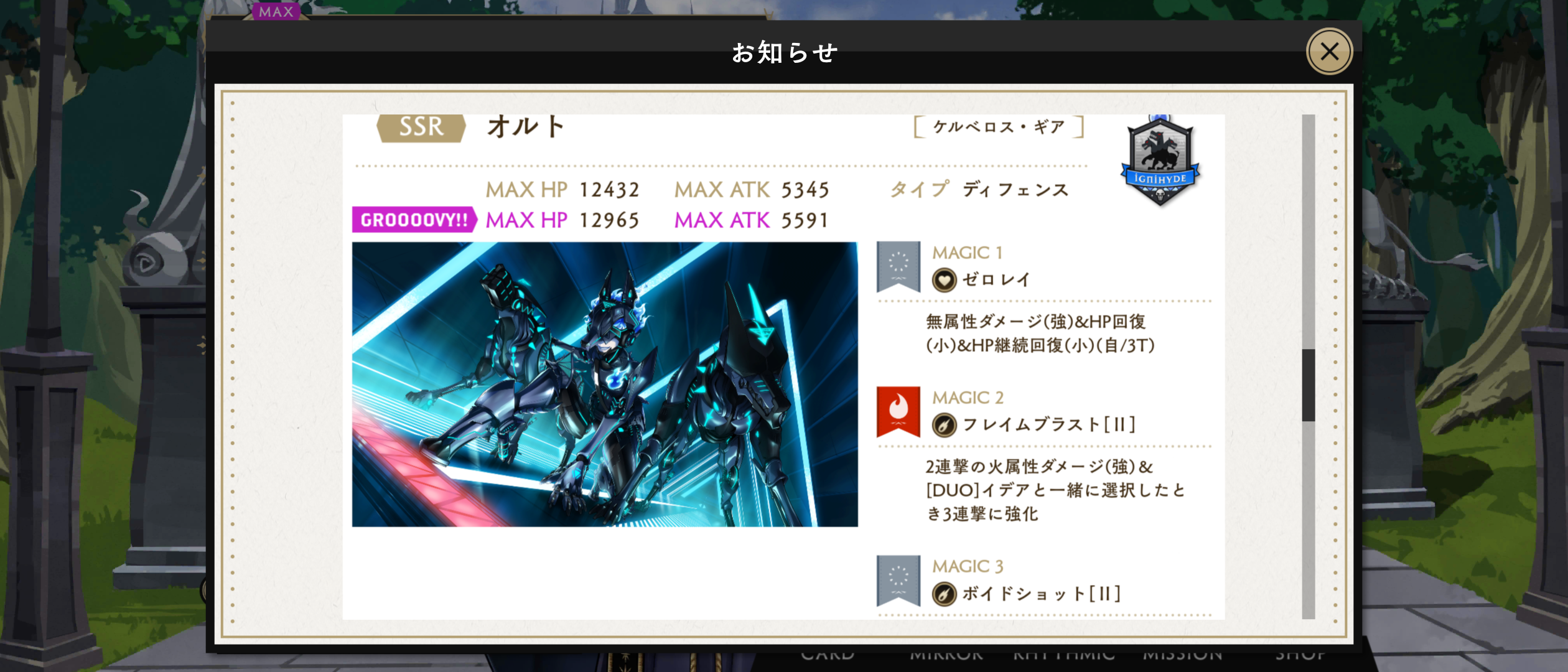This screenshot has width=1568, height=672.
Task: Click the Magic 2 fire element icon
Action: click(x=898, y=412)
